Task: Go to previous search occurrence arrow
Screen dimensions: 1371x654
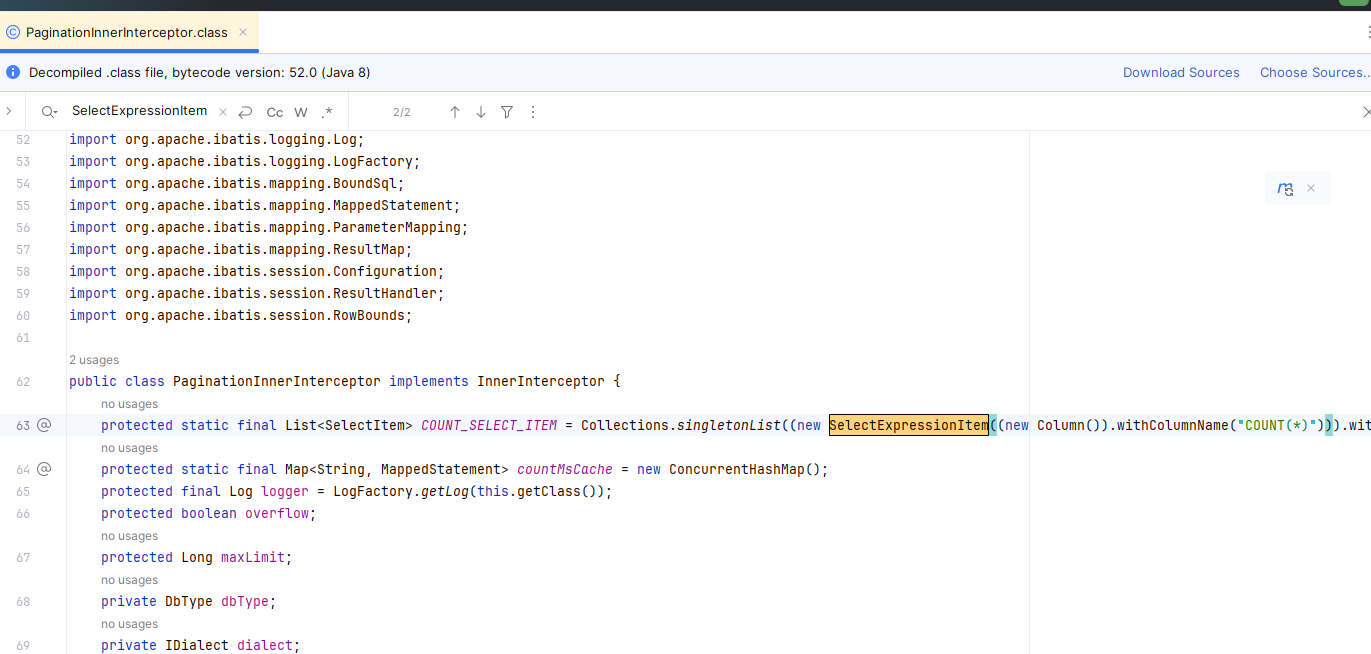Action: pyautogui.click(x=454, y=112)
